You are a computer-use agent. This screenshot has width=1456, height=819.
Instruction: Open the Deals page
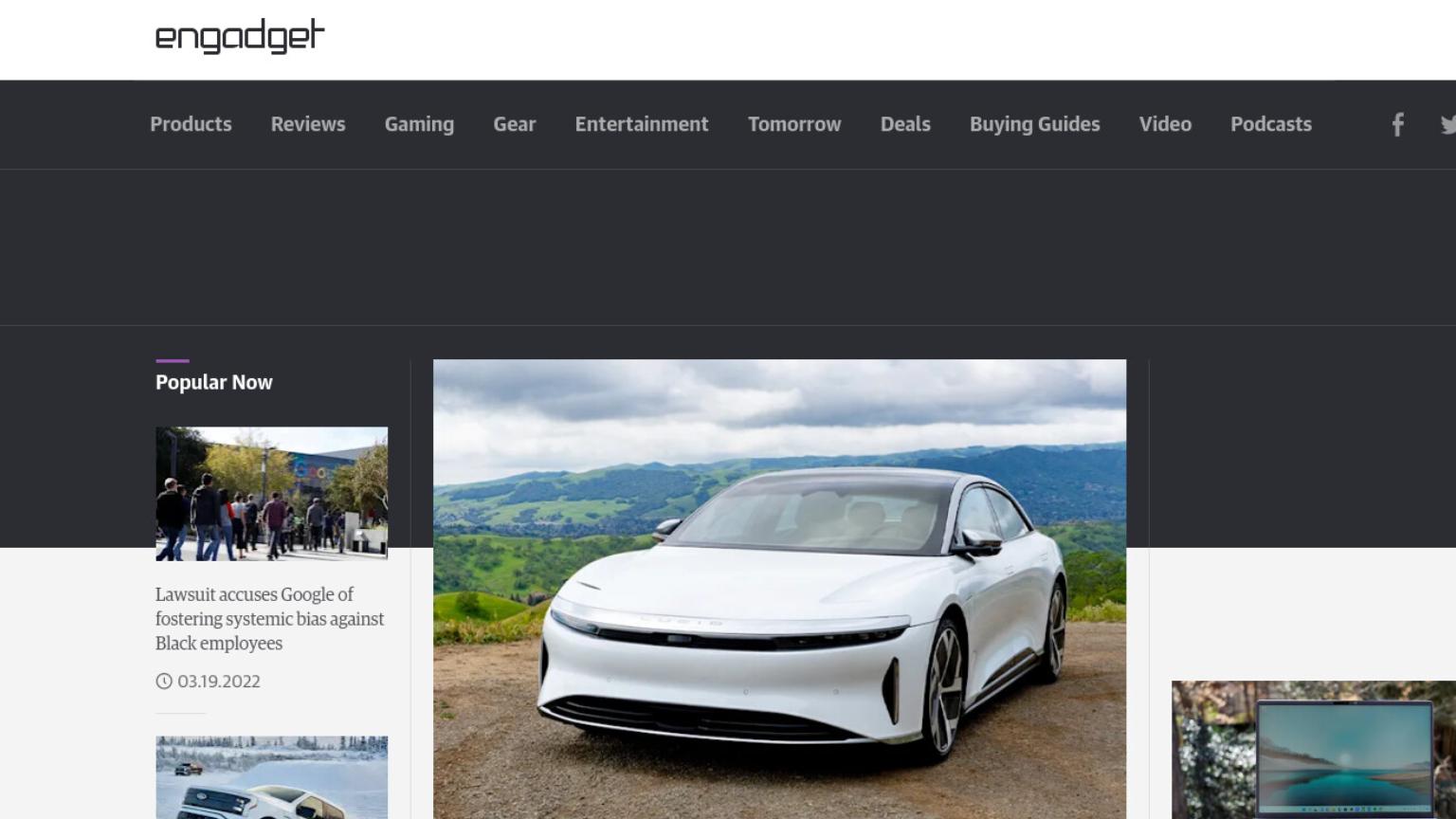(905, 124)
